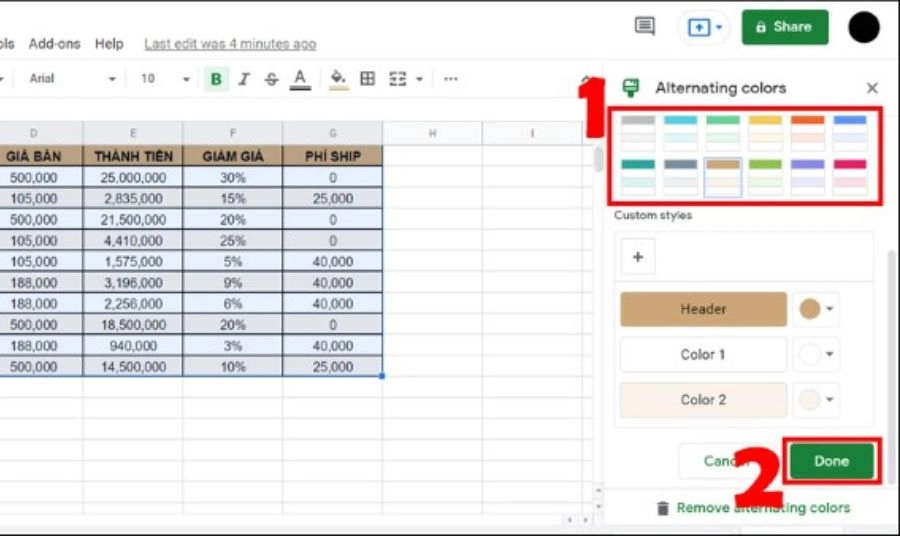Click the sheet vertical scrollbar thumb
Screen dimensions: 900x536
598,160
